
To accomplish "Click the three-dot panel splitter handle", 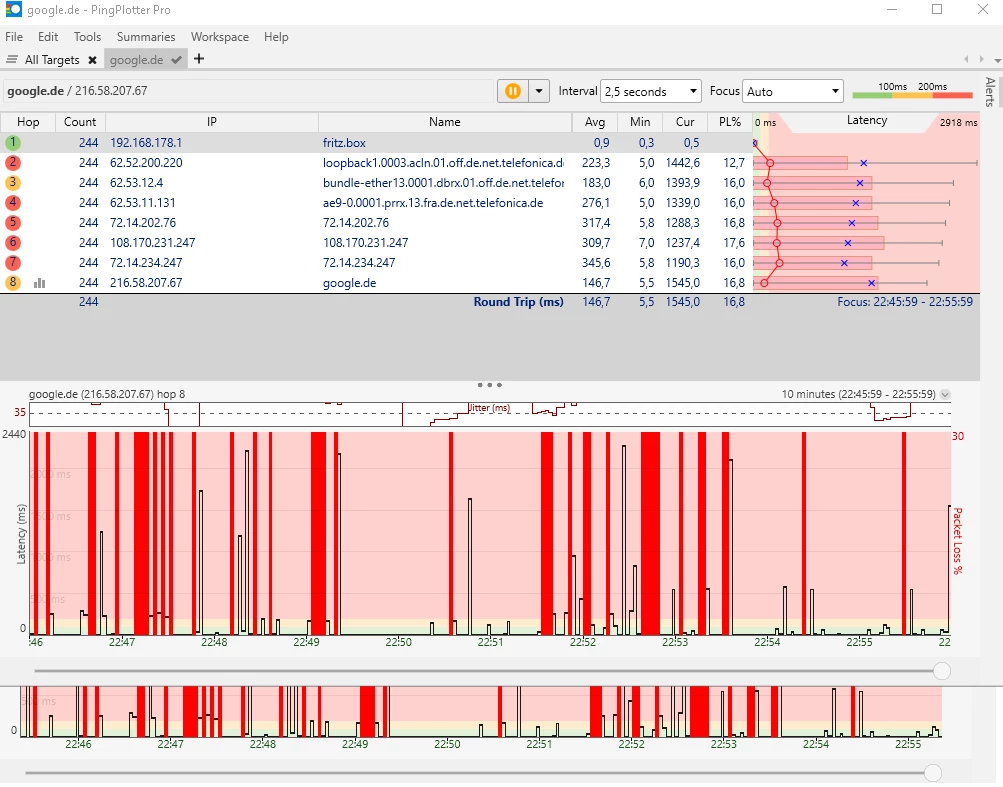I will [489, 385].
